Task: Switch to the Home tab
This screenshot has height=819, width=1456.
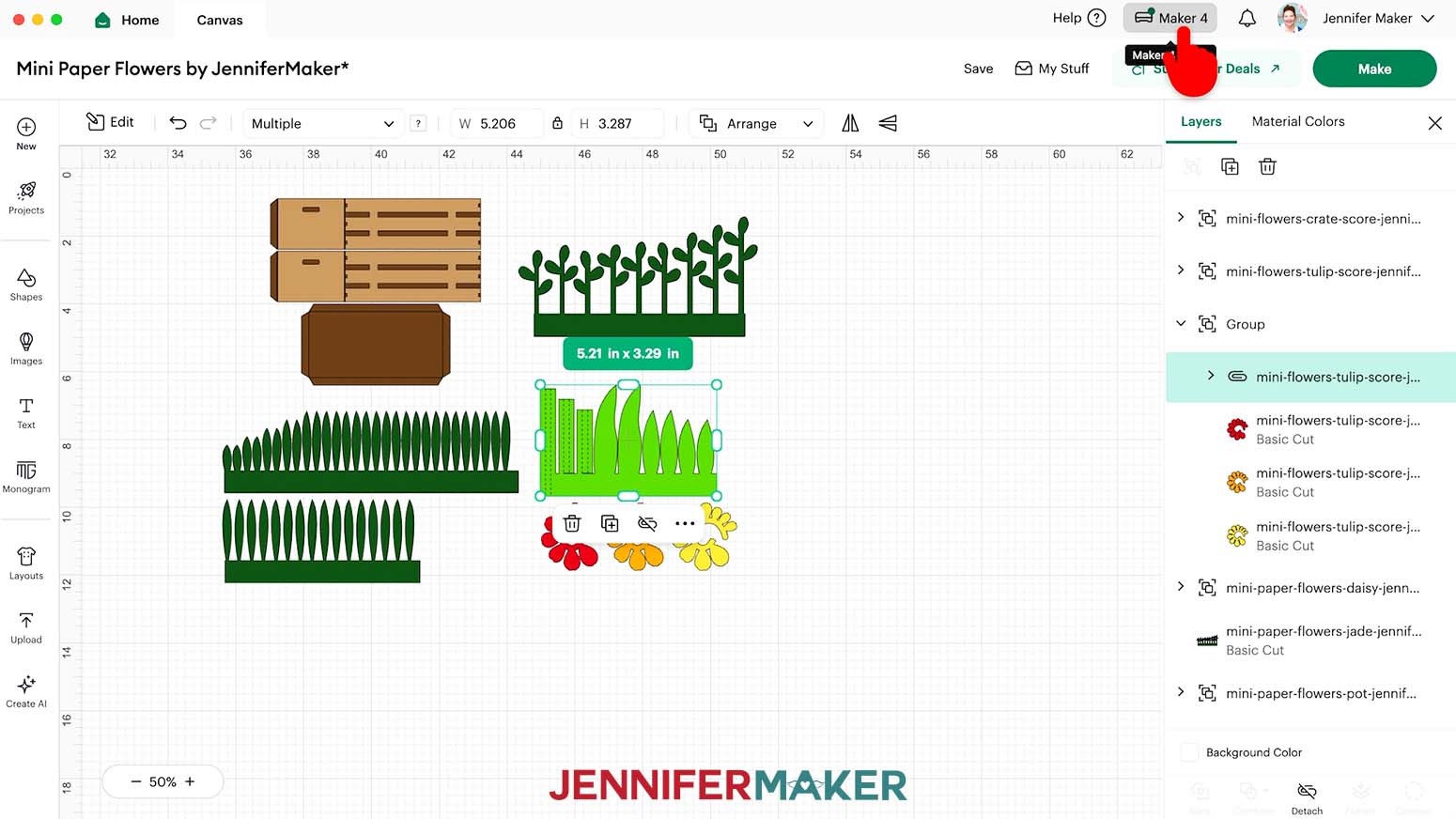Action: [127, 20]
